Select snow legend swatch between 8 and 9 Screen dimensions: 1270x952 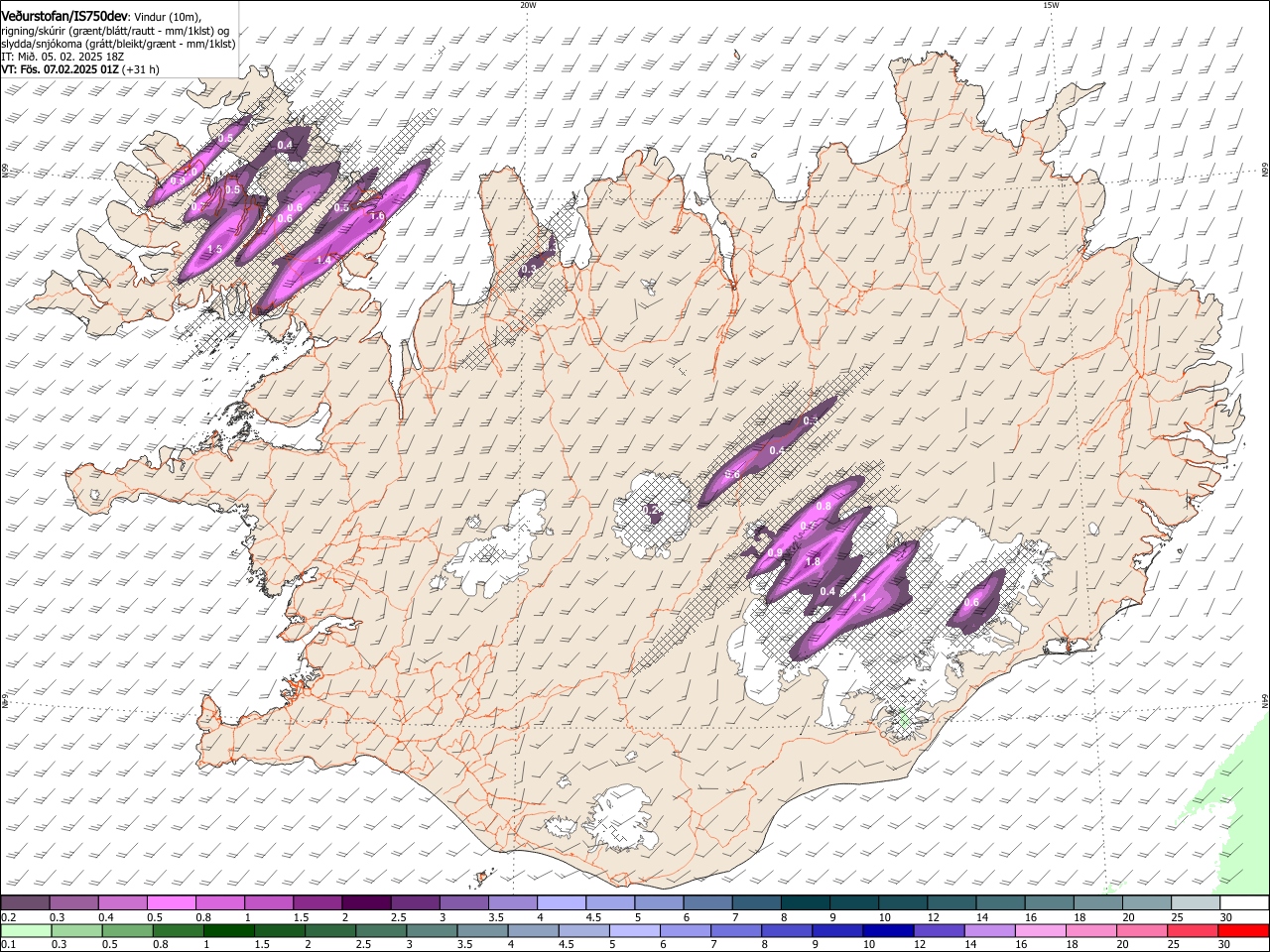click(x=806, y=903)
